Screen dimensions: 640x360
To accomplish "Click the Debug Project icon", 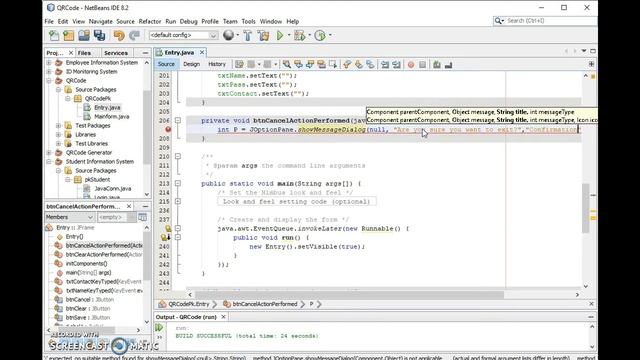I will point(300,36).
